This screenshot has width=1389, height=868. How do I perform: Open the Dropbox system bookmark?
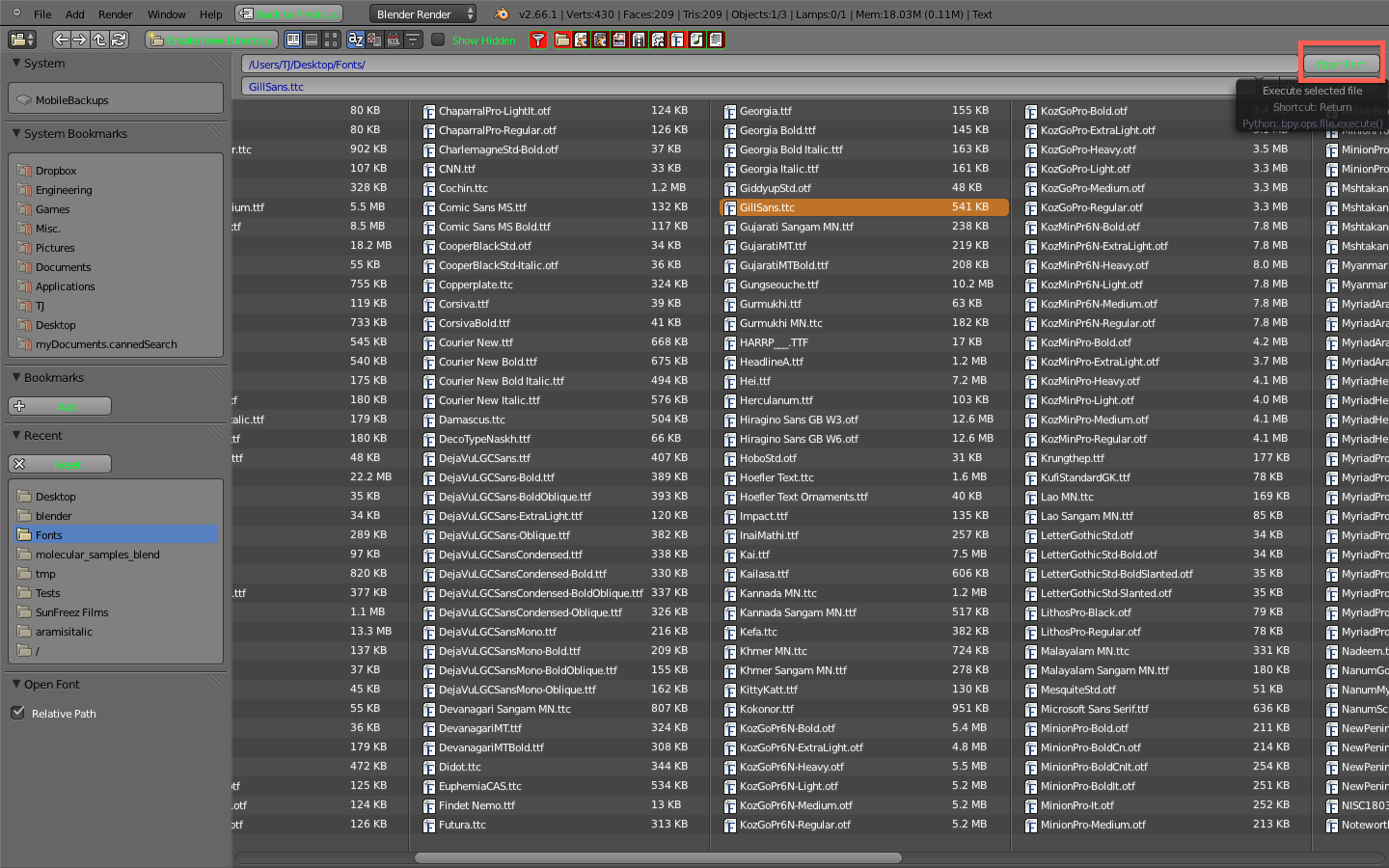coord(56,171)
